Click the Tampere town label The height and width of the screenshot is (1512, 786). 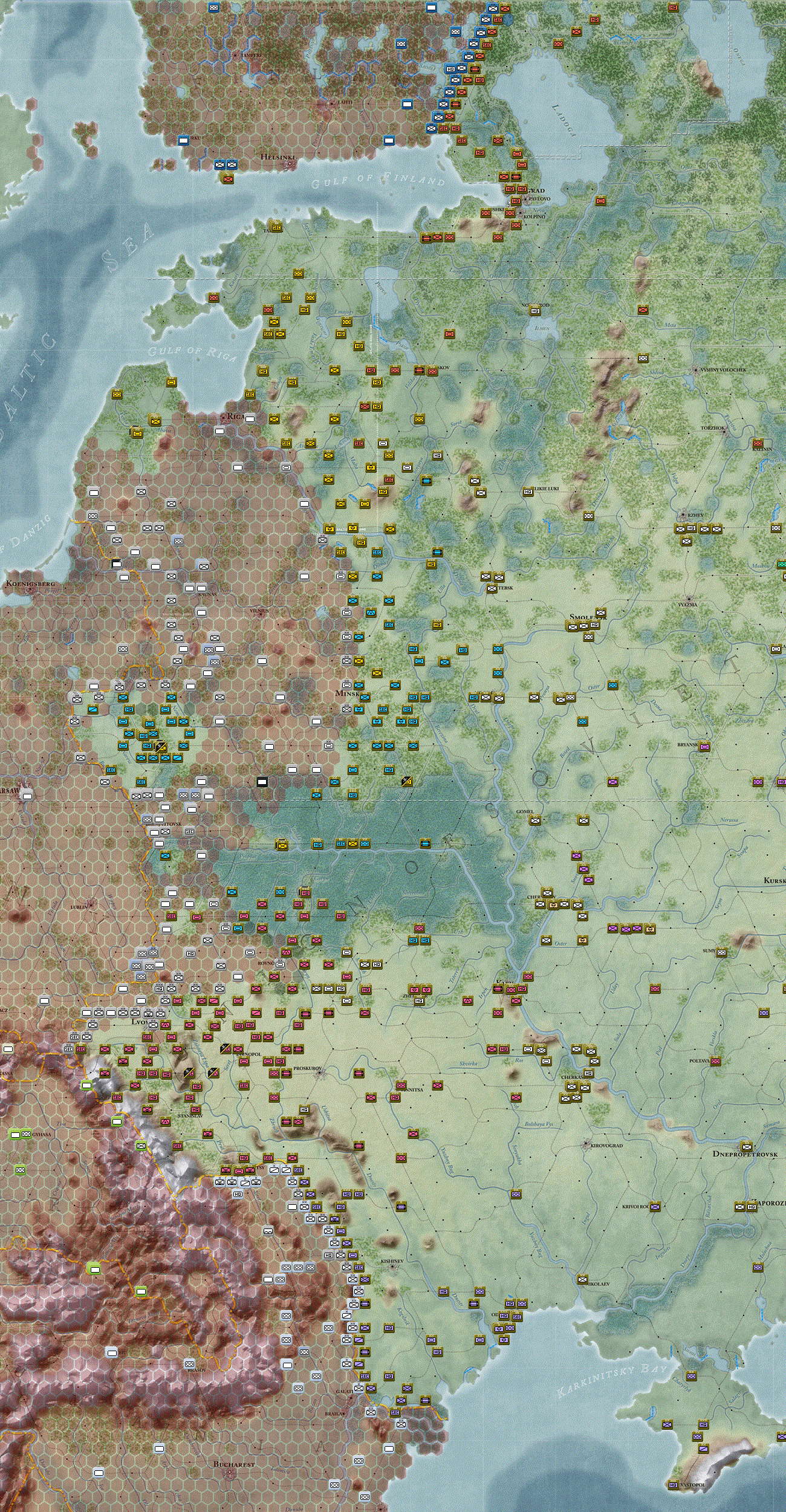pyautogui.click(x=252, y=55)
